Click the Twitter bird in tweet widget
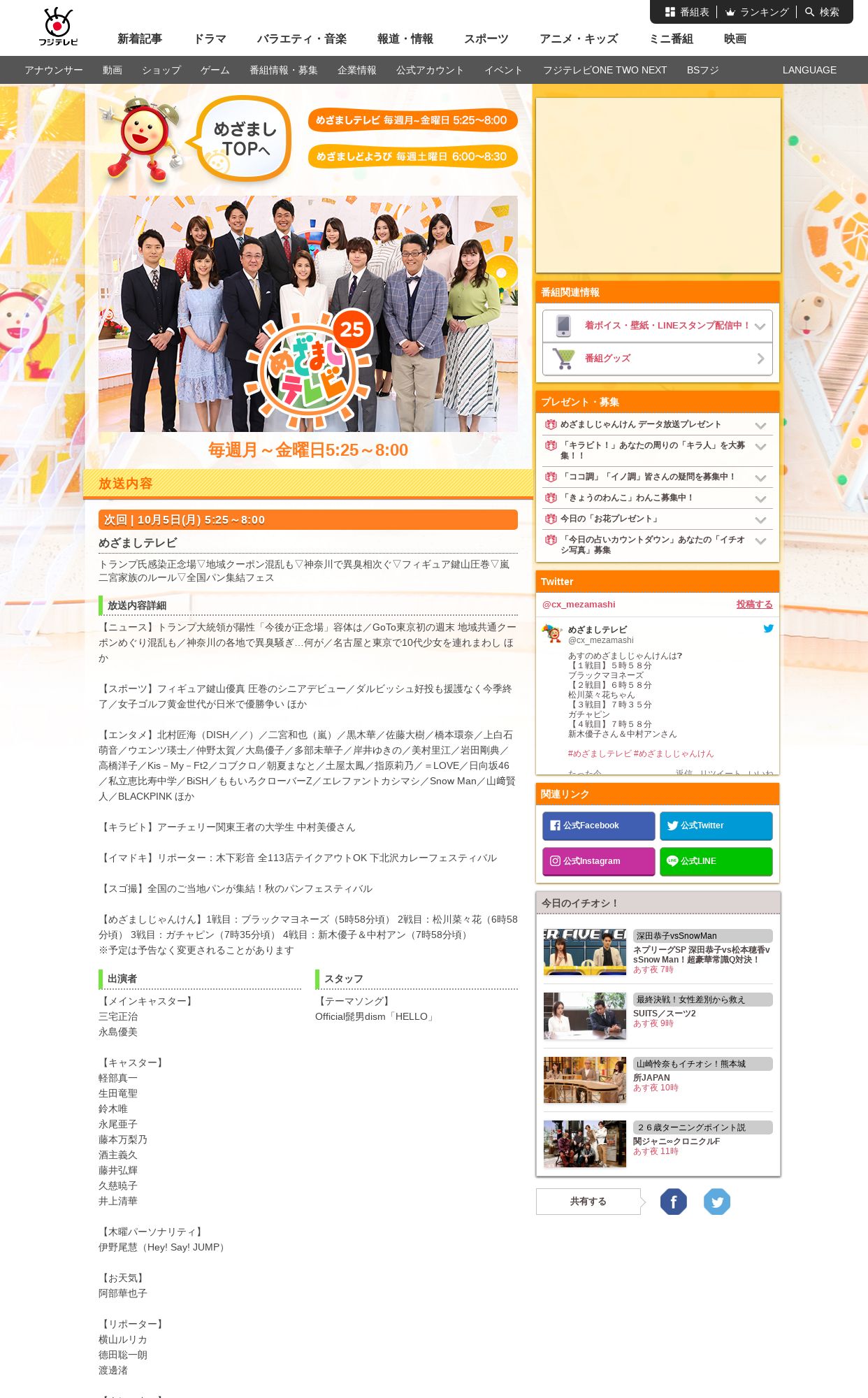 tap(768, 628)
